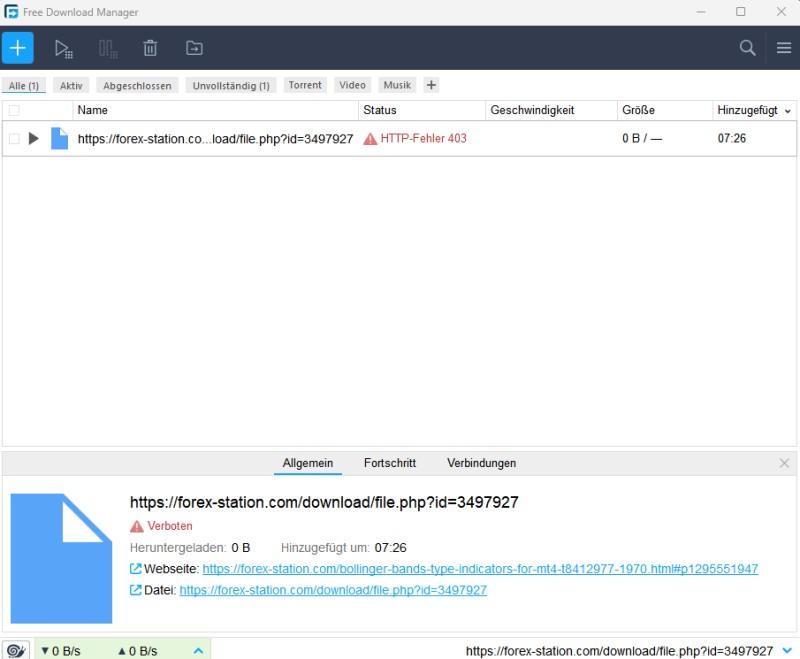Click warning icon beside Verboten
Image resolution: width=800 pixels, height=659 pixels.
pyautogui.click(x=137, y=526)
